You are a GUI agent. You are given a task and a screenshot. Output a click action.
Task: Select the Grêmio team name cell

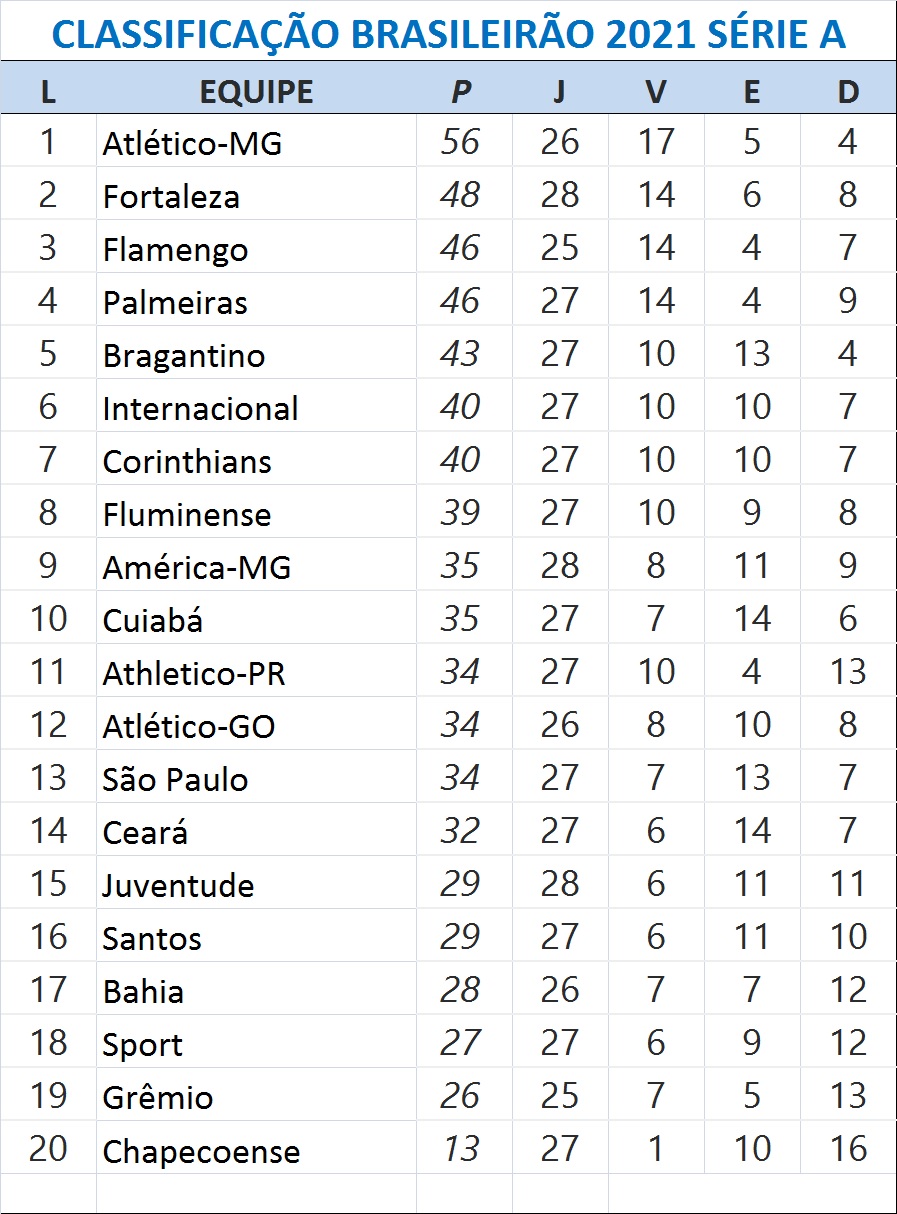[158, 1097]
